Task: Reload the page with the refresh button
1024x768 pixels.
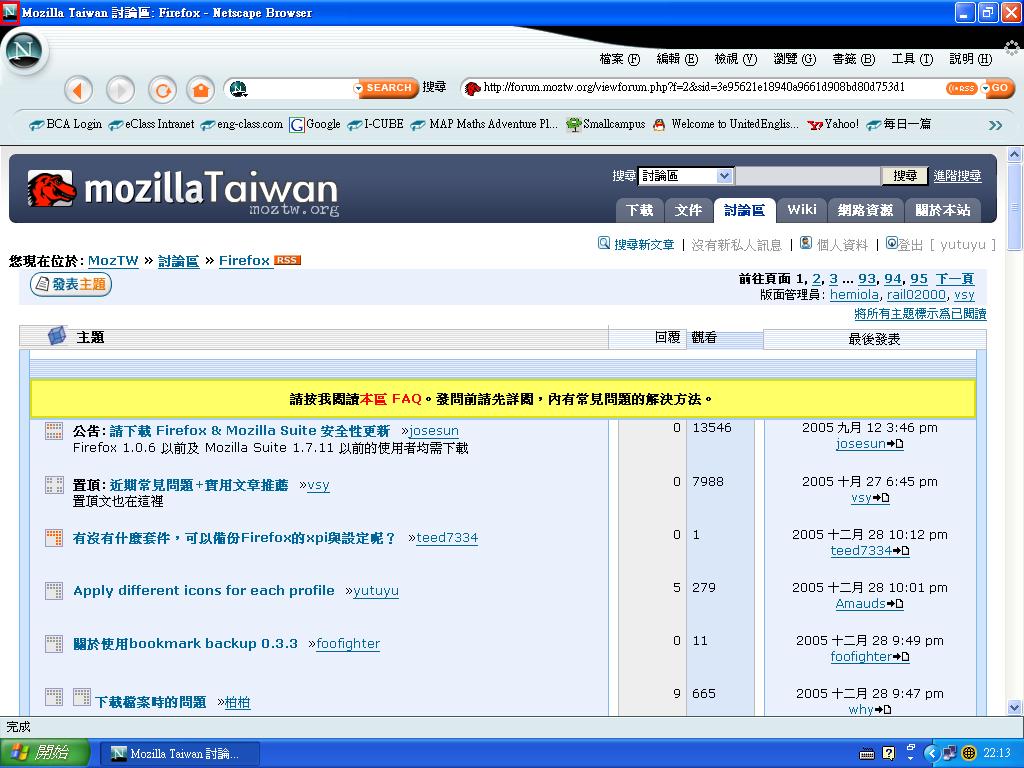Action: point(163,89)
